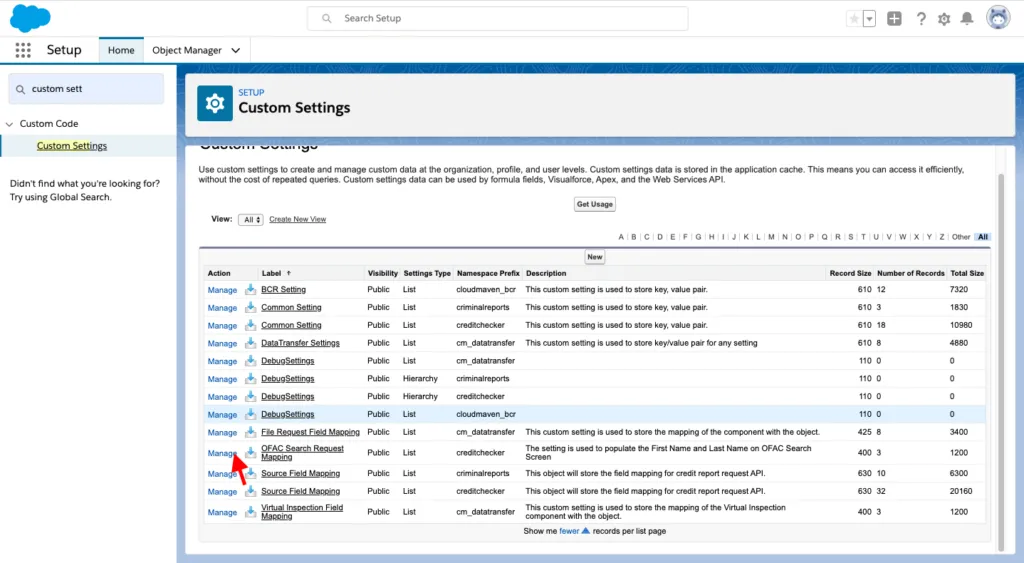Open the Object Manager tab

pos(187,50)
